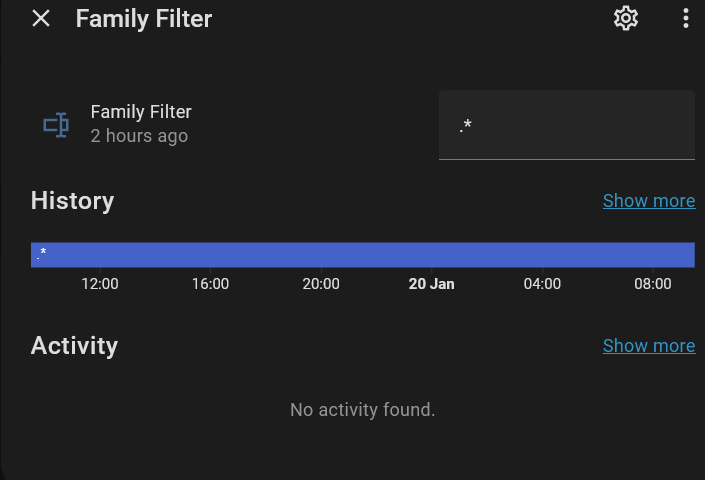Select the 04:00 mark on the timeline
This screenshot has width=705, height=480.
542,284
